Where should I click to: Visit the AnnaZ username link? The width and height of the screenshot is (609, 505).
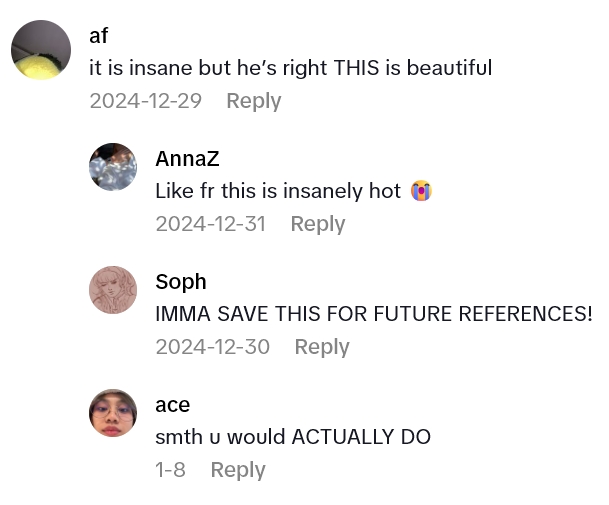pos(187,159)
